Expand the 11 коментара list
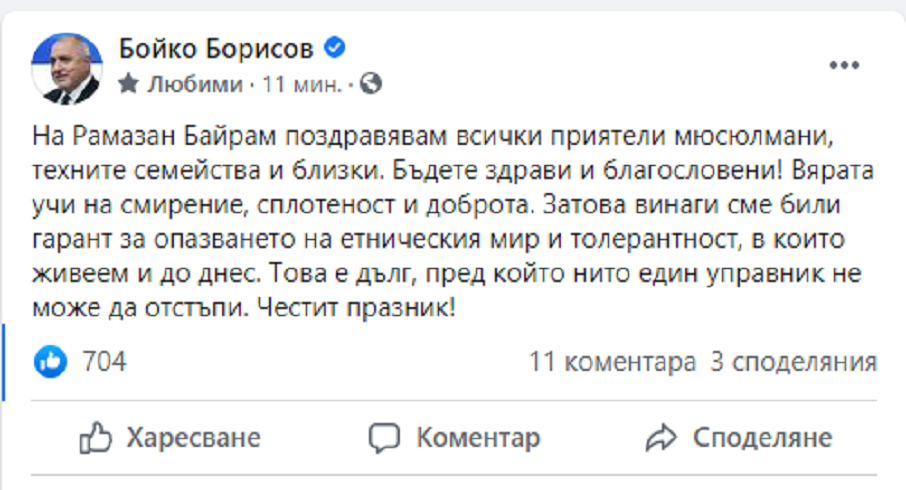 coord(612,361)
